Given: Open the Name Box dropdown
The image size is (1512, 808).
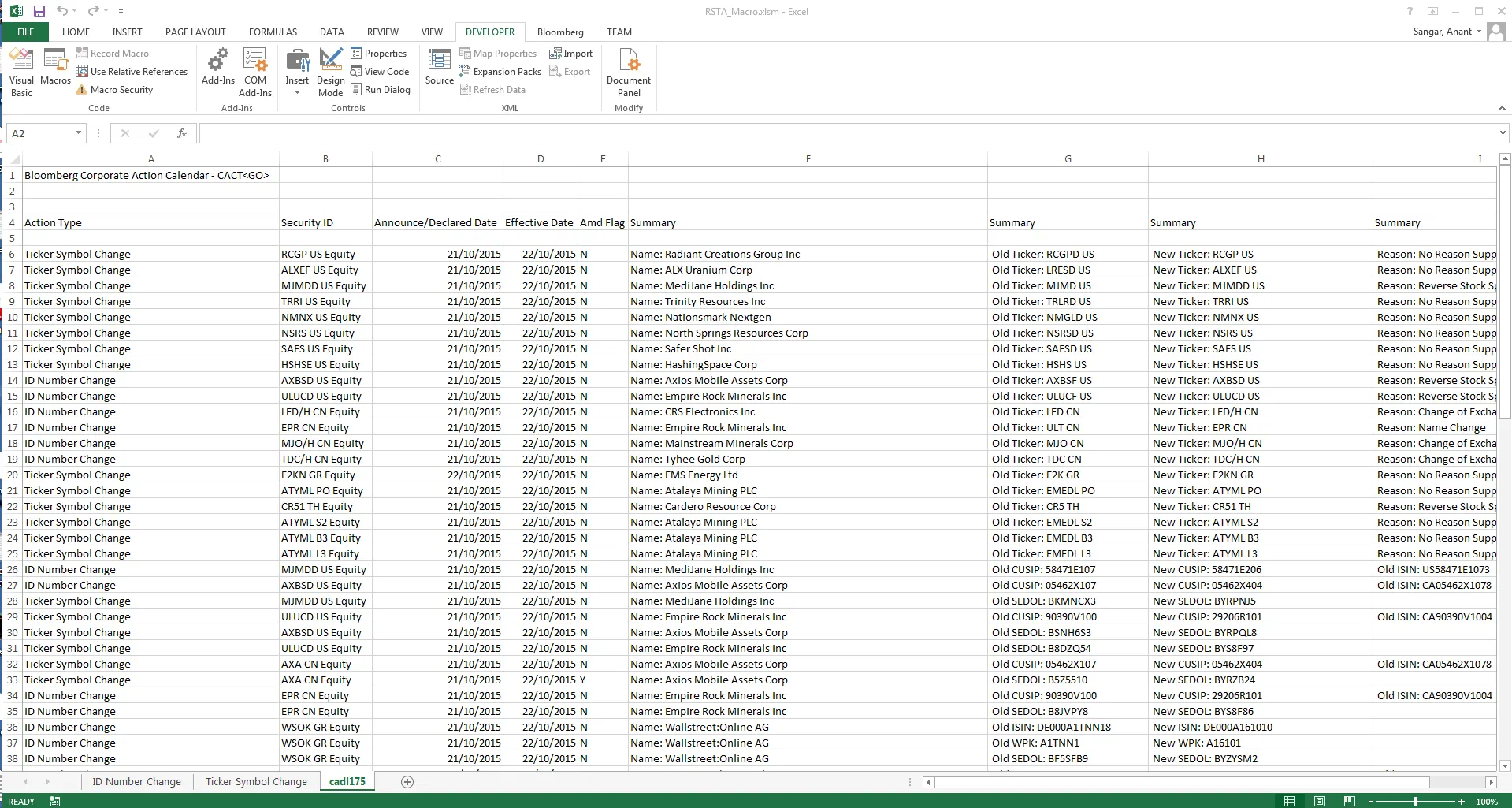Looking at the screenshot, I should pos(78,133).
